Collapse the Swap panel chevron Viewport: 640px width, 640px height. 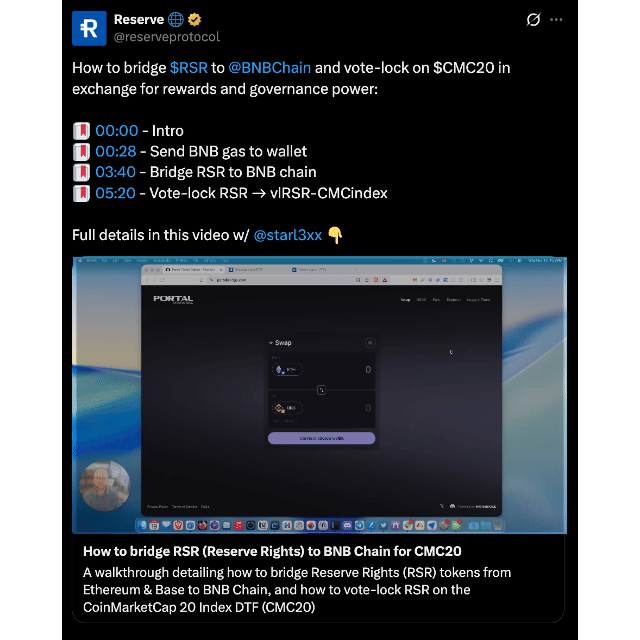271,343
